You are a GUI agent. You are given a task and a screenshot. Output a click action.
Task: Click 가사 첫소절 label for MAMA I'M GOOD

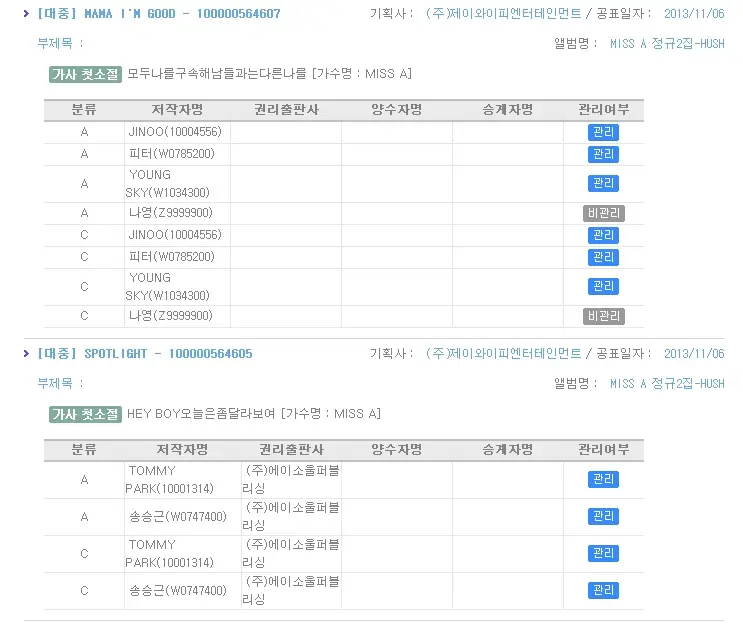tap(85, 74)
